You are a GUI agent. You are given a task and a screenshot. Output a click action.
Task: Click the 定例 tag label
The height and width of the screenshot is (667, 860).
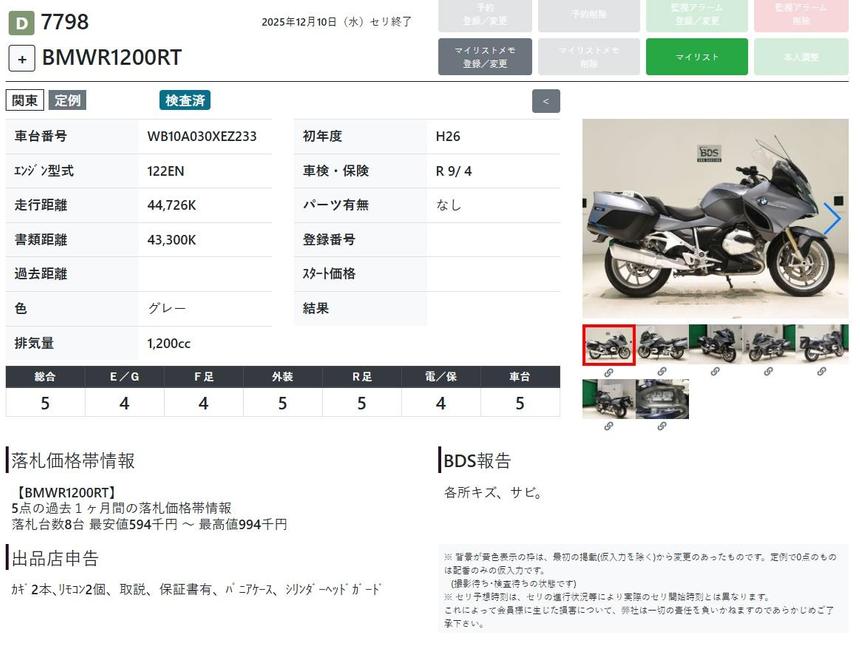pos(68,100)
